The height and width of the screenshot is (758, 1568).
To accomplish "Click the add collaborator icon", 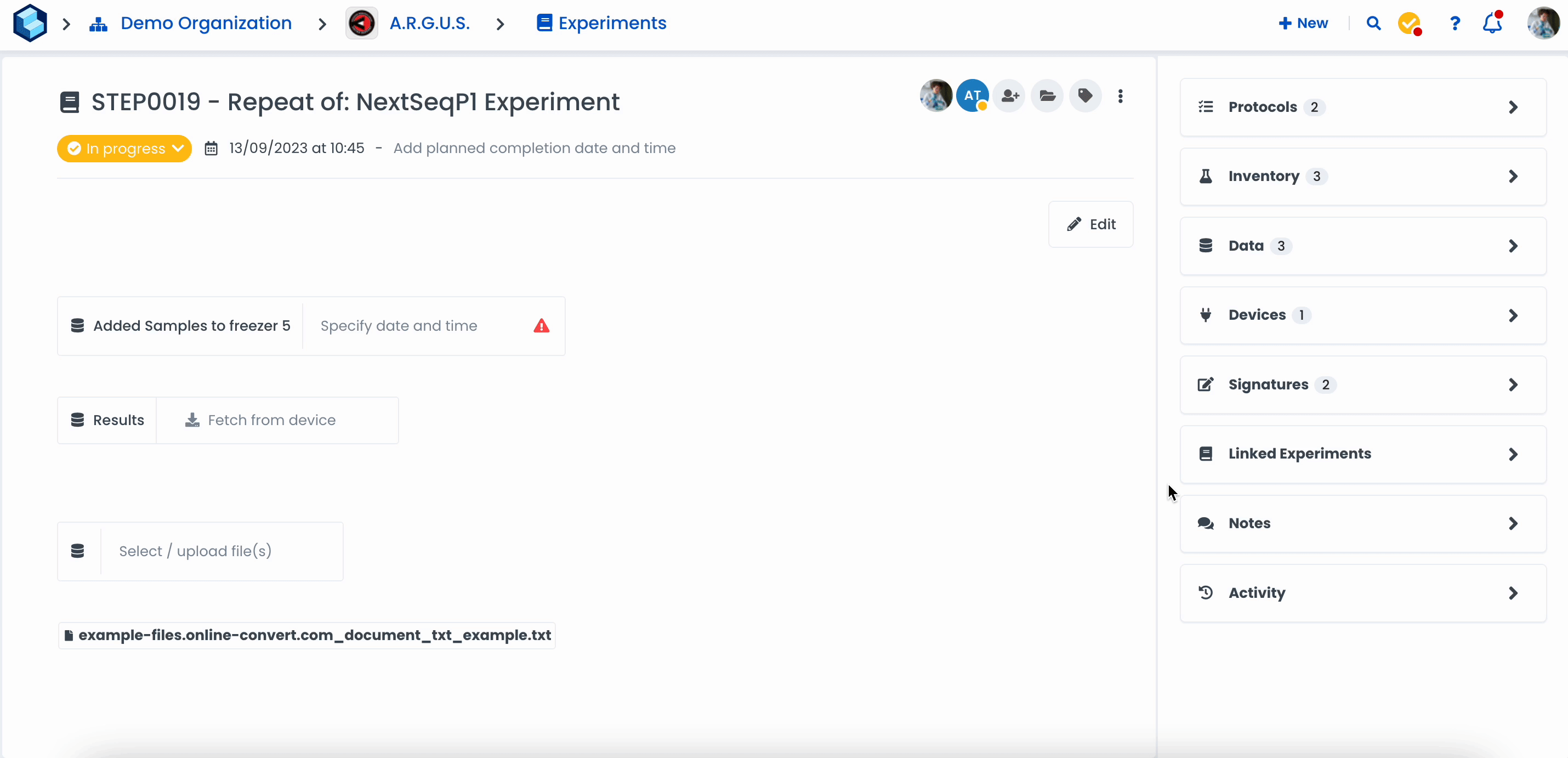I will coord(1010,96).
